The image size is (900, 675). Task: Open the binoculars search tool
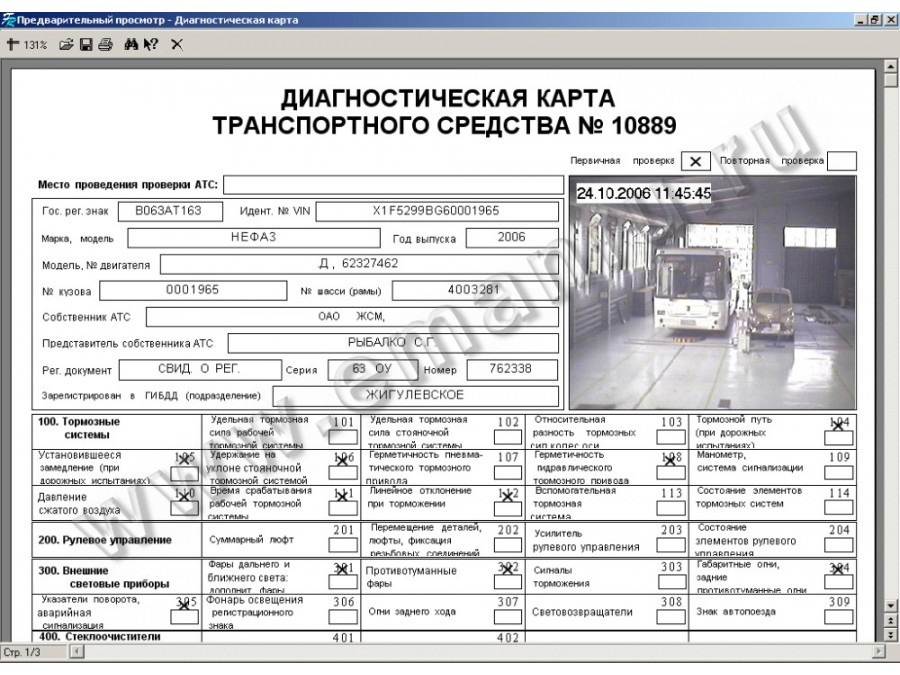tap(131, 44)
